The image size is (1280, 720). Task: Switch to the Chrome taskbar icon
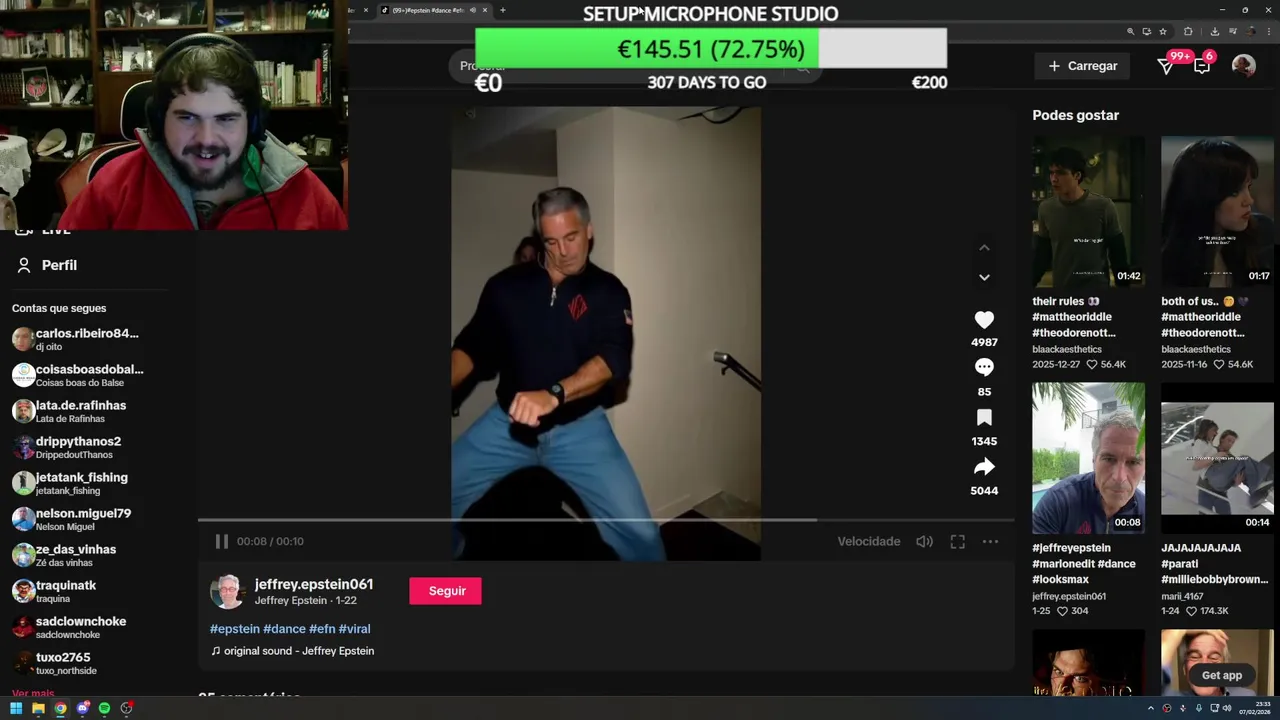click(x=60, y=708)
